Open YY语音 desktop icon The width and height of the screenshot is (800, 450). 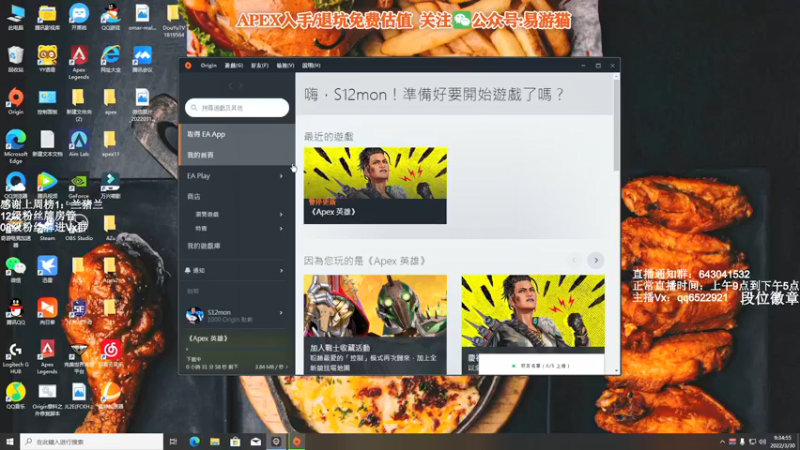47,59
